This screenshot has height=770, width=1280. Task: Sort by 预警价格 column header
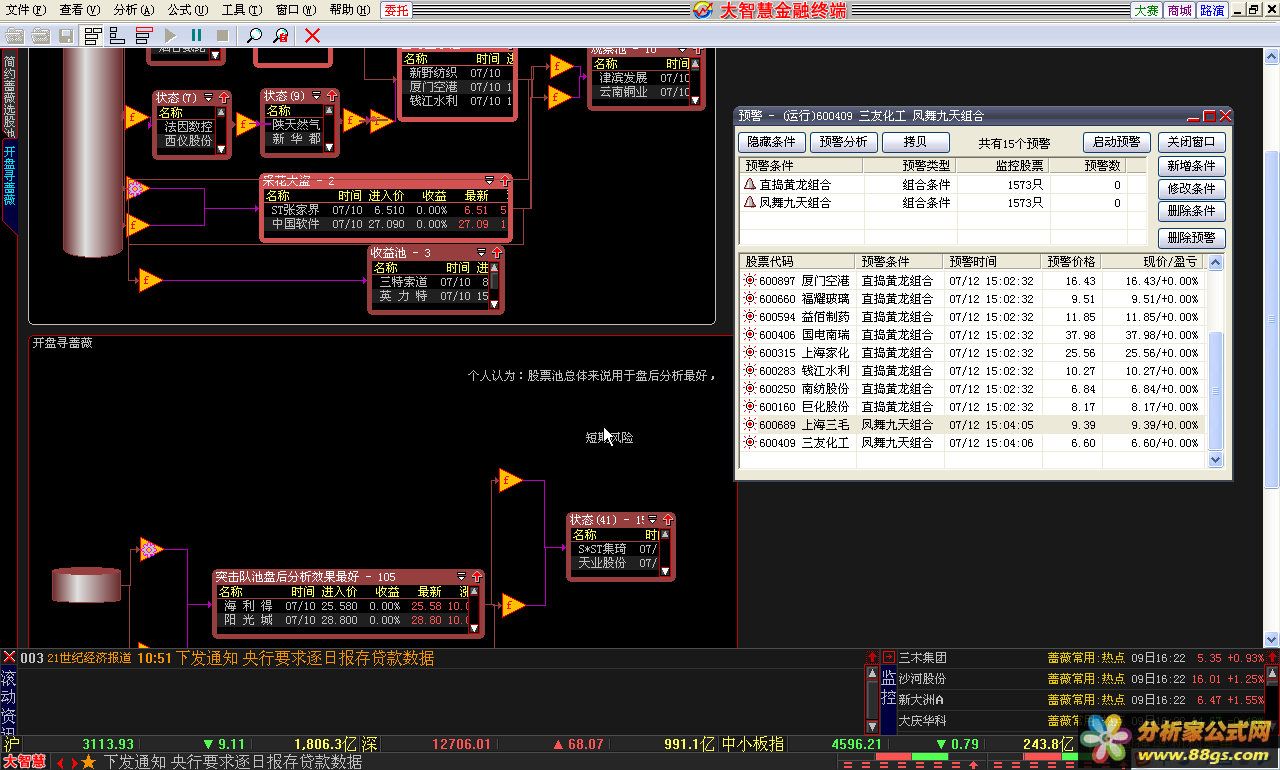pyautogui.click(x=1071, y=262)
